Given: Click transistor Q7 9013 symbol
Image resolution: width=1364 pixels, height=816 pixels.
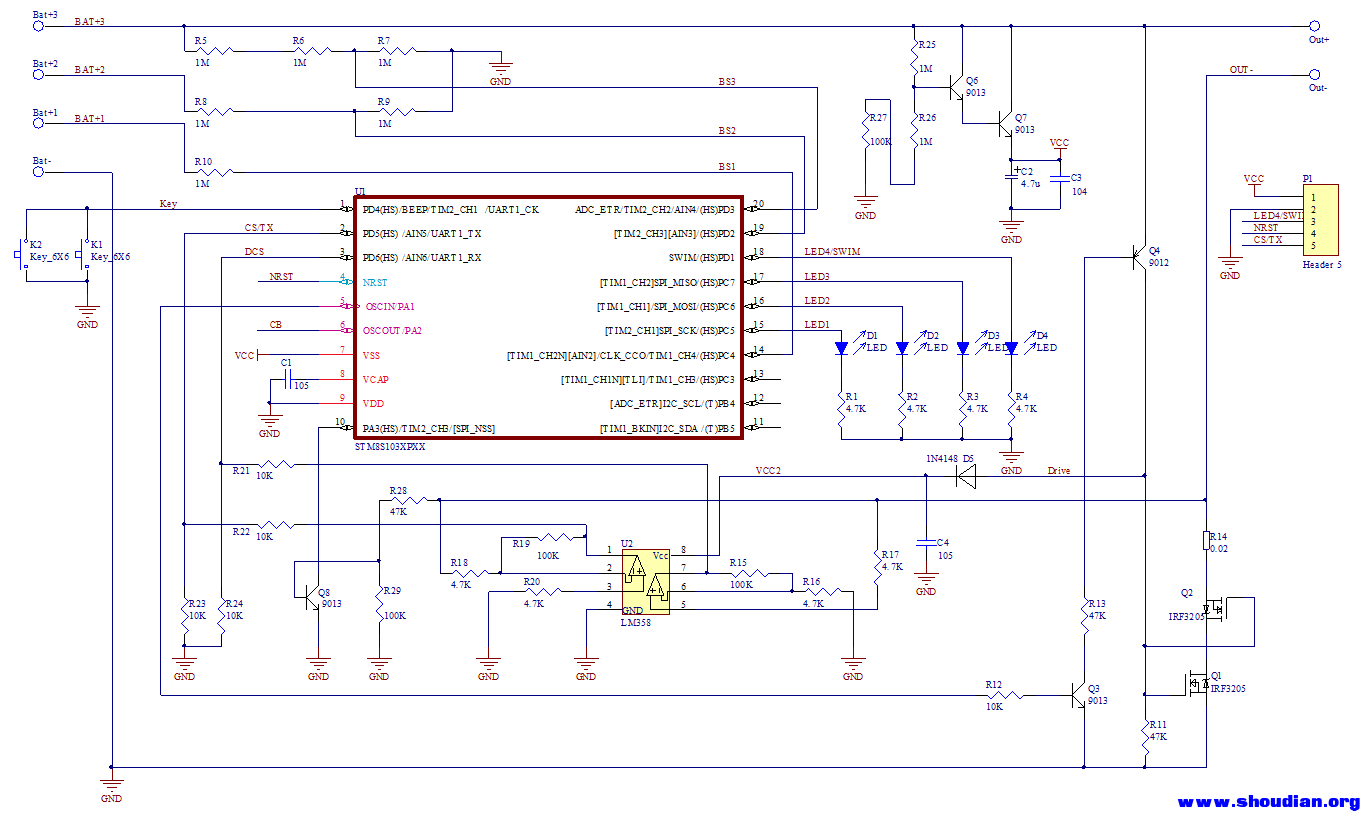Looking at the screenshot, I should click(x=1004, y=124).
